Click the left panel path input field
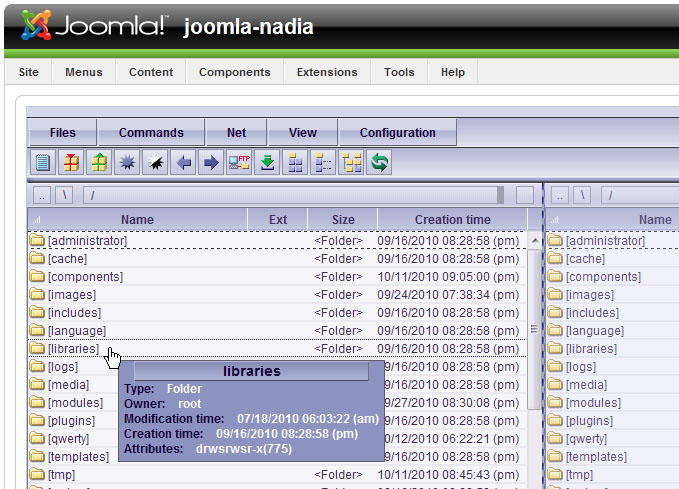This screenshot has width=679, height=489. pyautogui.click(x=293, y=196)
